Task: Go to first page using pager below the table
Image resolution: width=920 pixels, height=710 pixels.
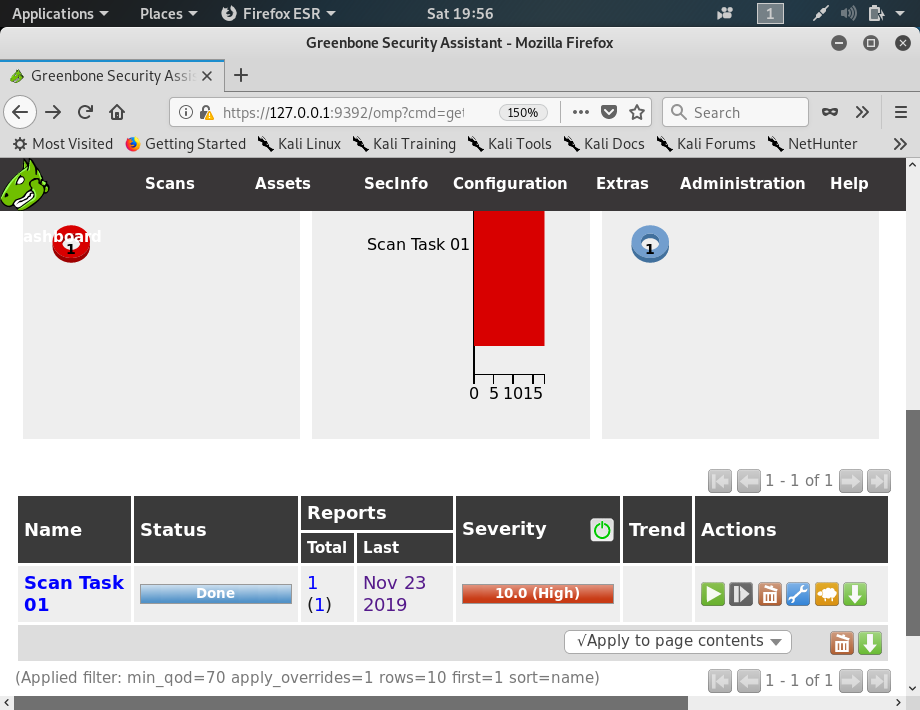Action: (x=720, y=681)
